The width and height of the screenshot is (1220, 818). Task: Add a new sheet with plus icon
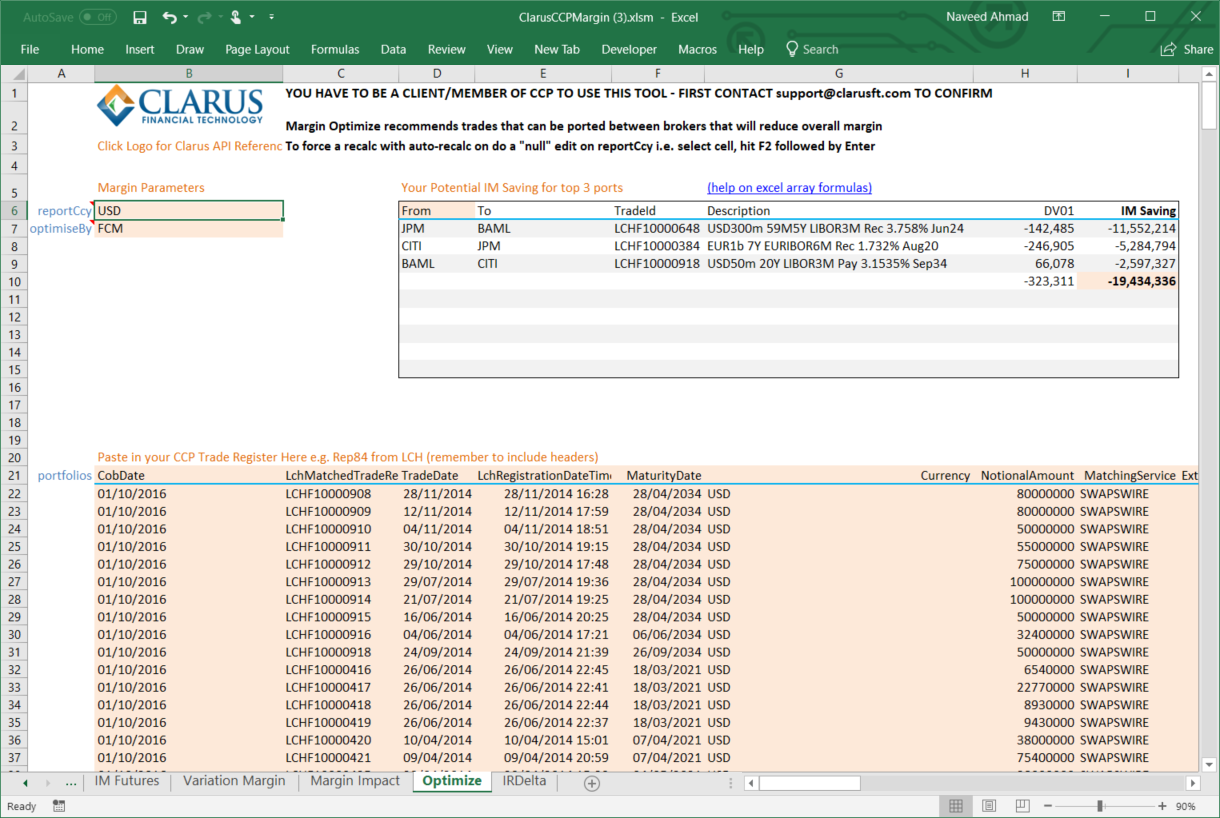click(592, 783)
